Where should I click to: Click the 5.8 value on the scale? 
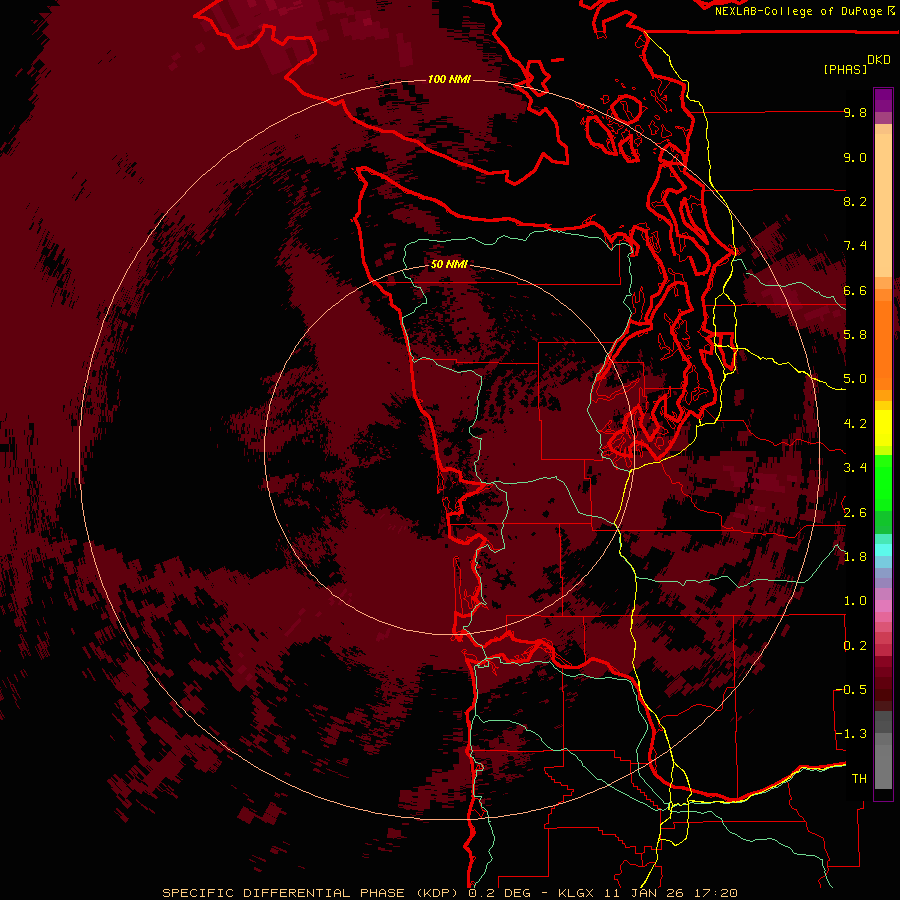click(855, 335)
